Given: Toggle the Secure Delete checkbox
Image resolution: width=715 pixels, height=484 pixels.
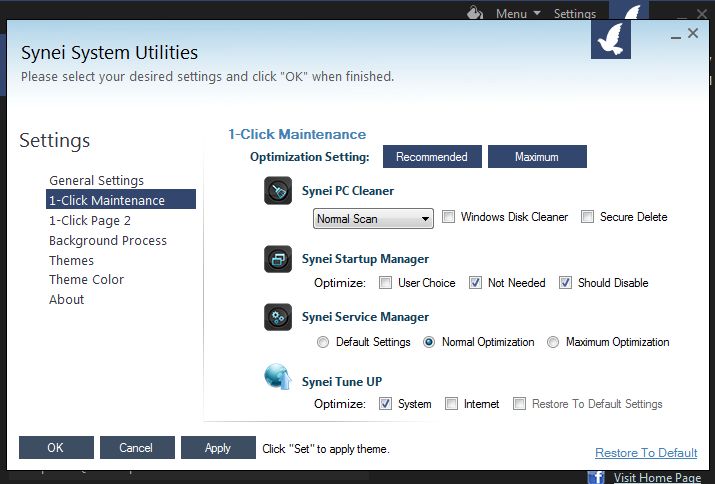Looking at the screenshot, I should click(x=588, y=217).
